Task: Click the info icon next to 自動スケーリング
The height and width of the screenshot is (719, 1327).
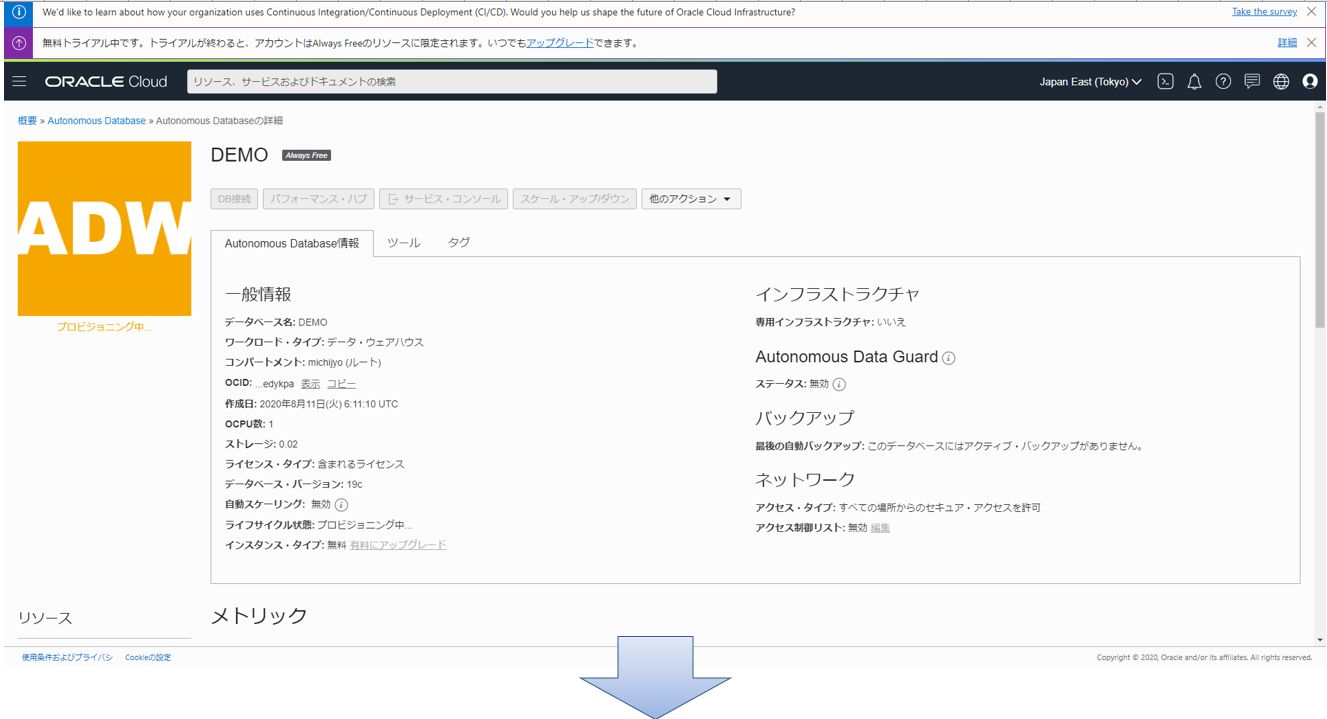Action: [341, 504]
